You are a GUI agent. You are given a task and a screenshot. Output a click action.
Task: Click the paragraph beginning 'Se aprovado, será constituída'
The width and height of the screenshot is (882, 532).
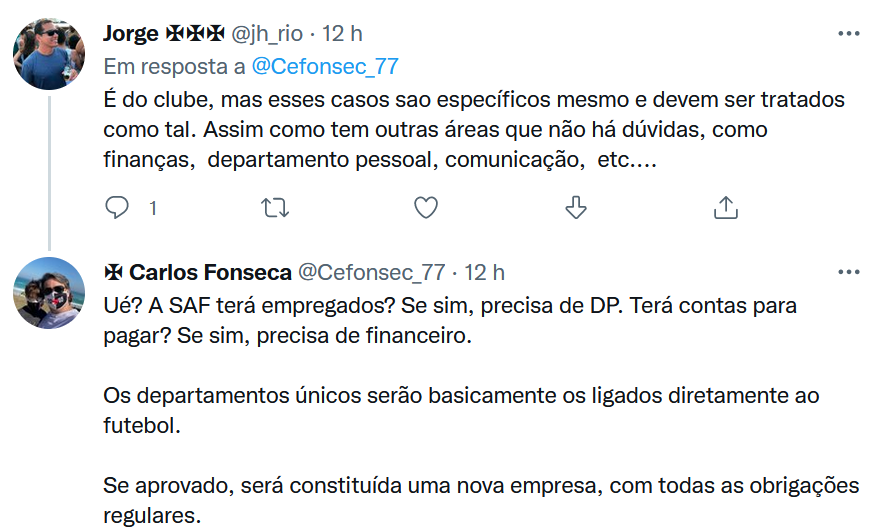480,500
